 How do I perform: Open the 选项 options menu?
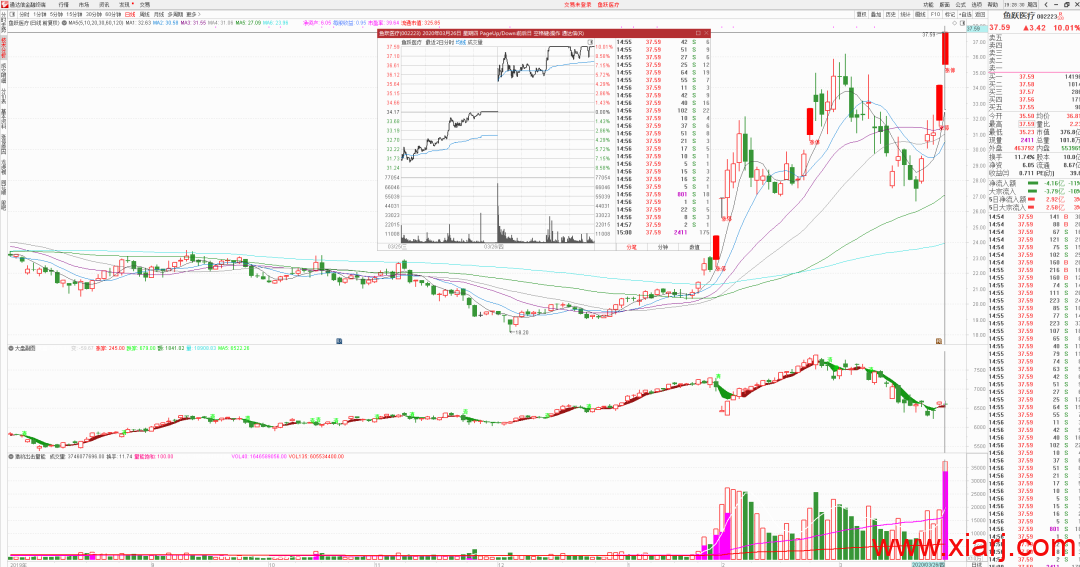click(x=977, y=4)
